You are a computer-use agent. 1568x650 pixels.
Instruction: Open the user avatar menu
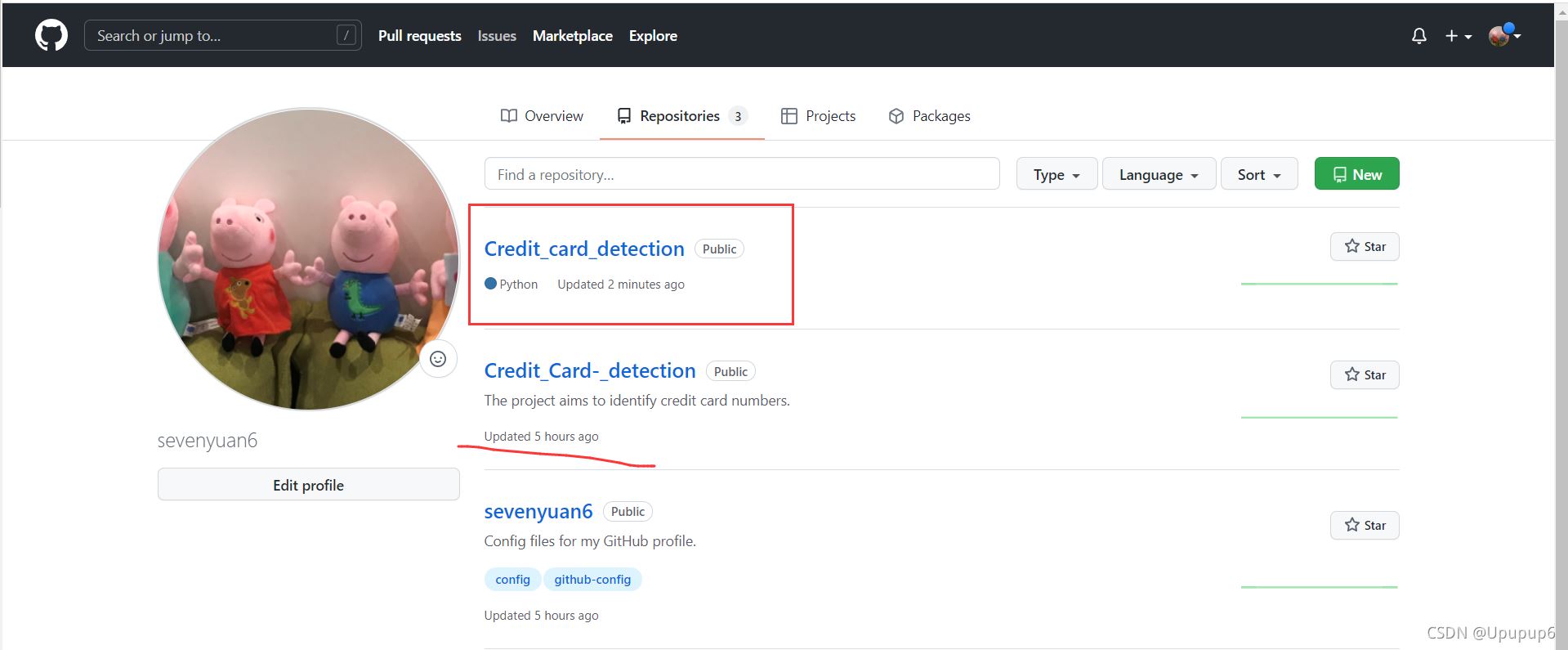(1503, 35)
